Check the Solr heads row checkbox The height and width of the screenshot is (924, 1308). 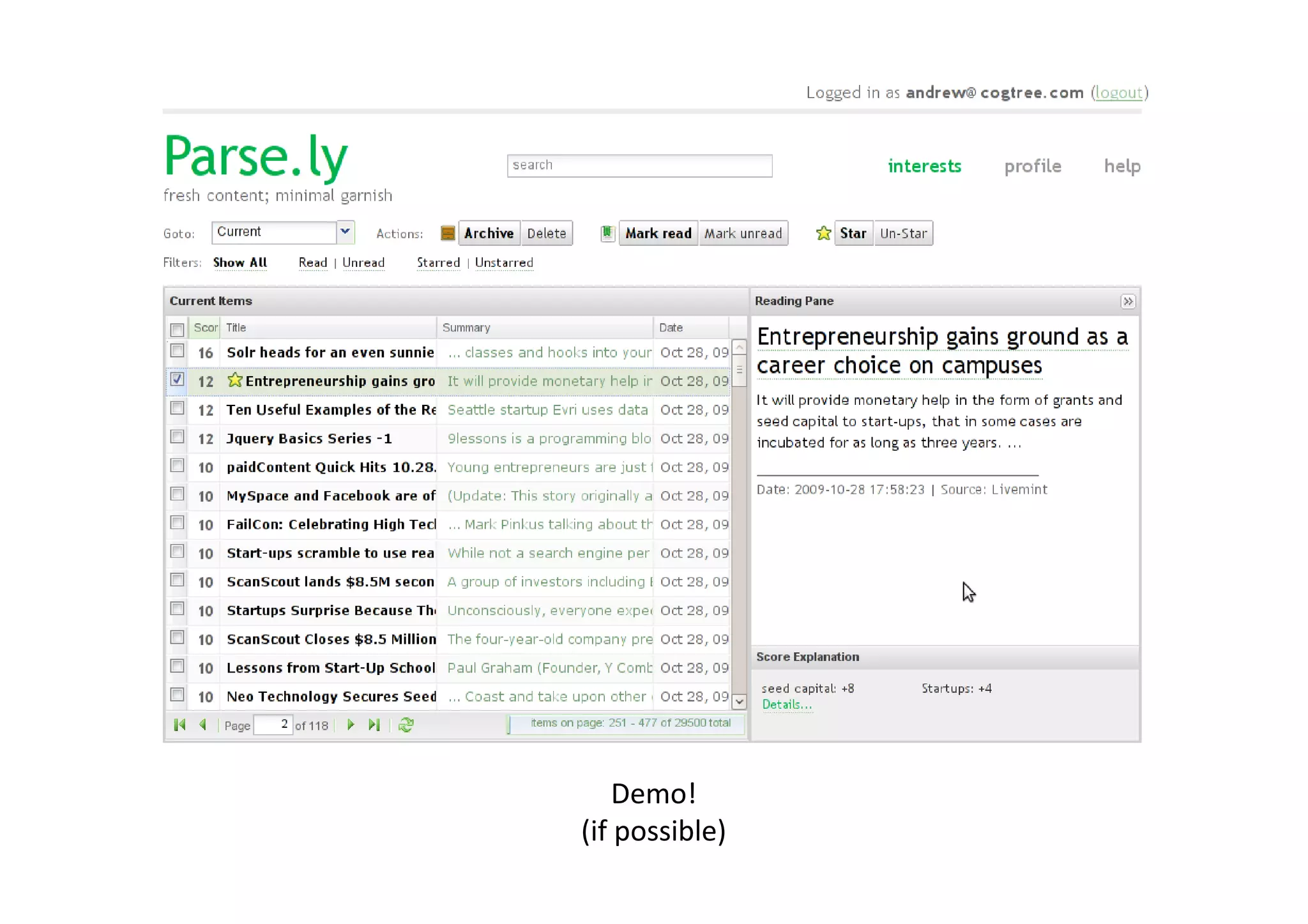pyautogui.click(x=178, y=351)
